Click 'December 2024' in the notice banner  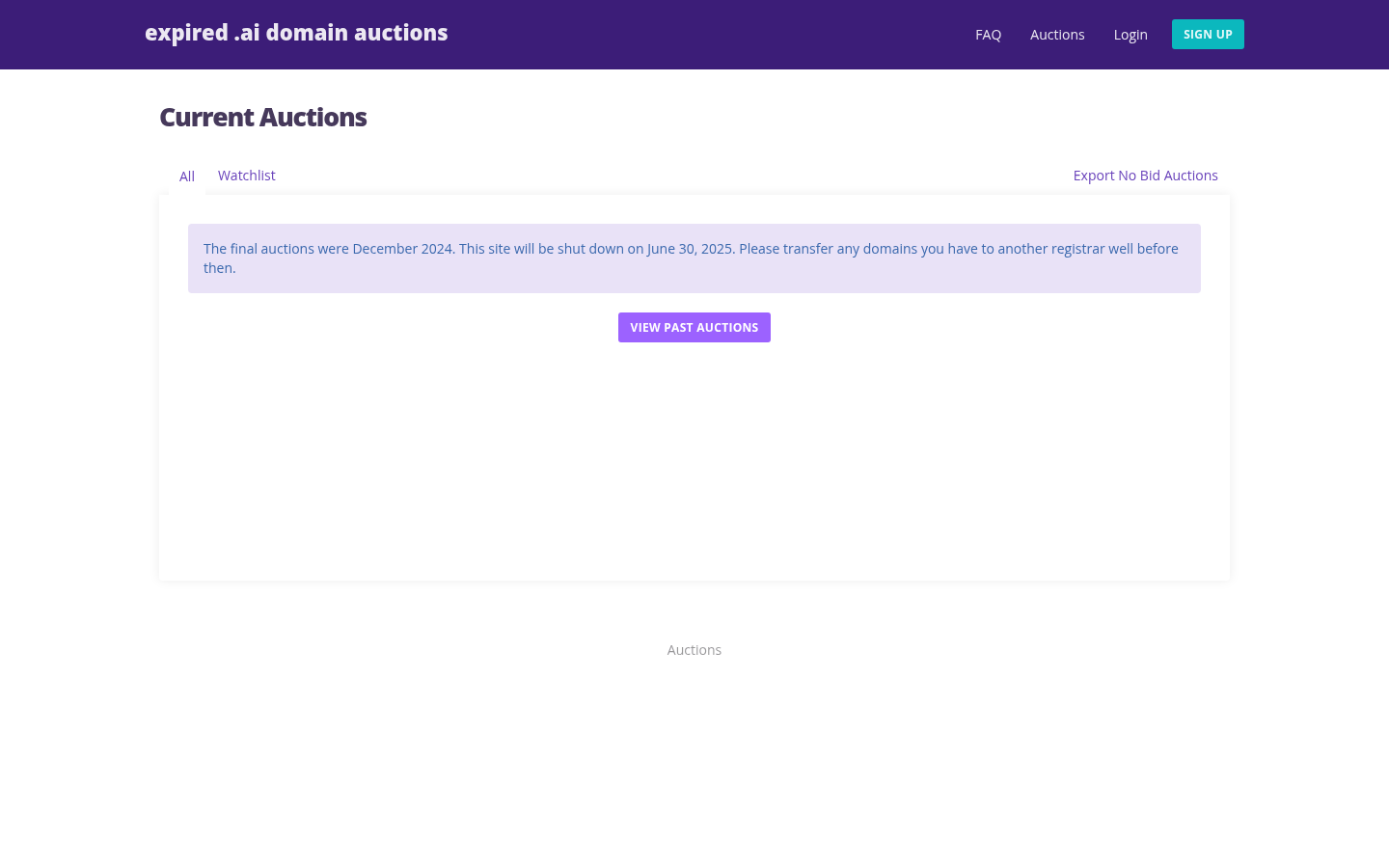tap(402, 249)
